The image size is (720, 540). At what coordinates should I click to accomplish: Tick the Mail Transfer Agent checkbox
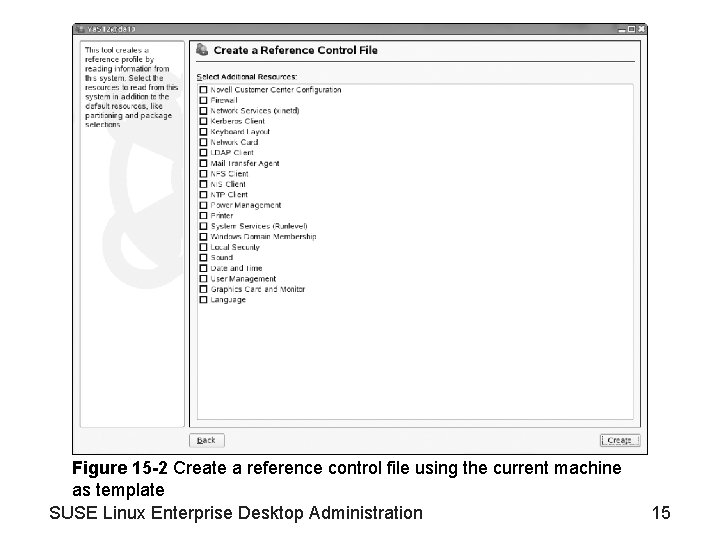tap(203, 163)
